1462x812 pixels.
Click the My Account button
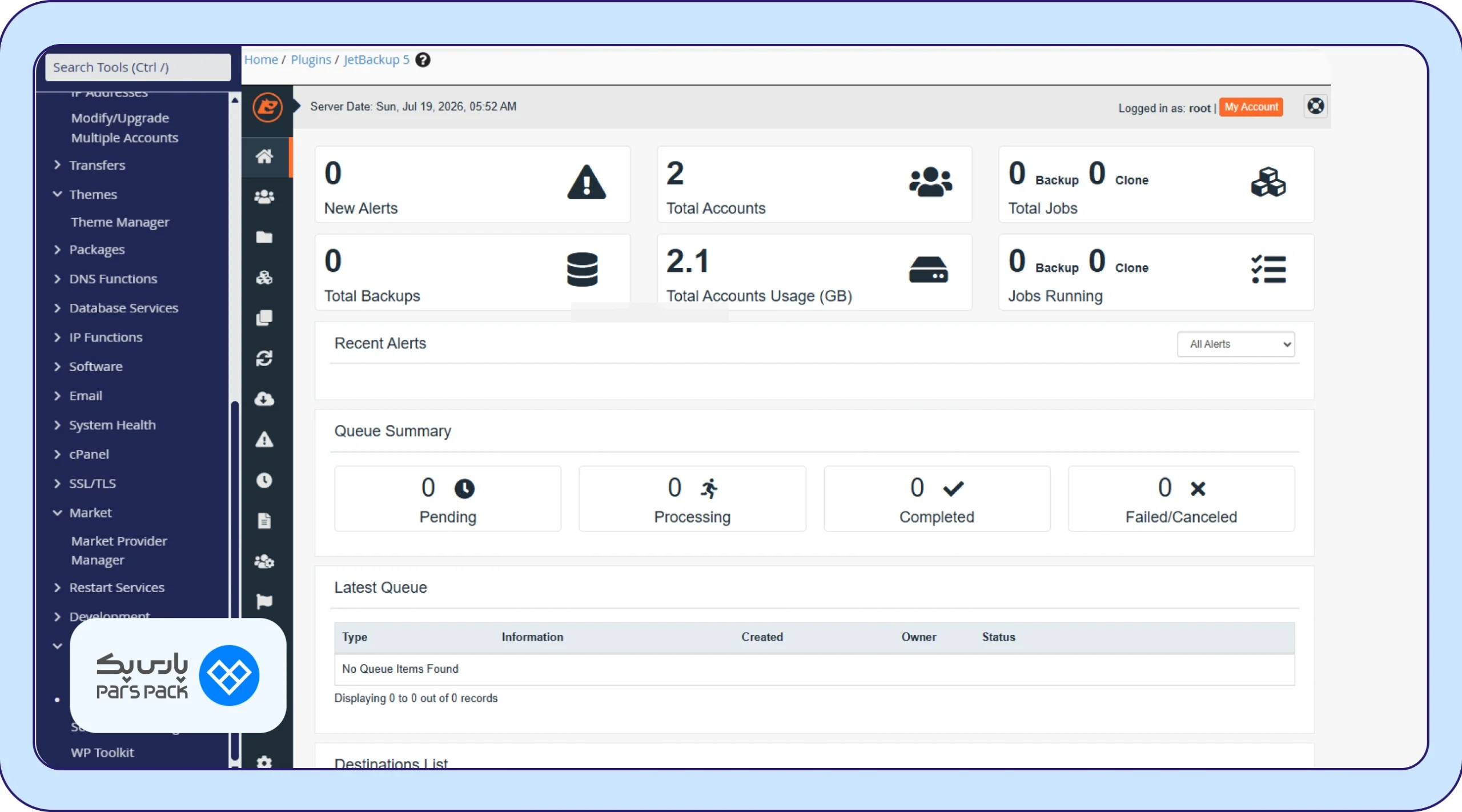(1251, 107)
